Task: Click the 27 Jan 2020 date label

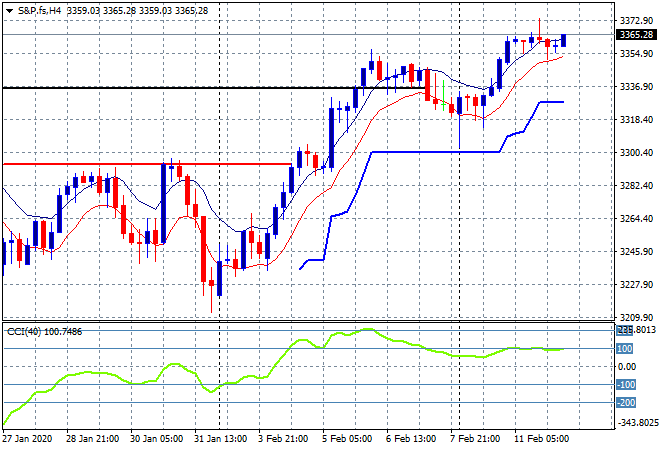Action: [27, 439]
